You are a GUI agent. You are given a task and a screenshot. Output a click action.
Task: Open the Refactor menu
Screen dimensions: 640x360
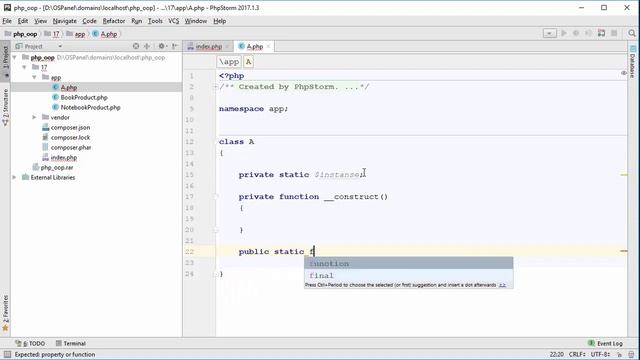[113, 21]
